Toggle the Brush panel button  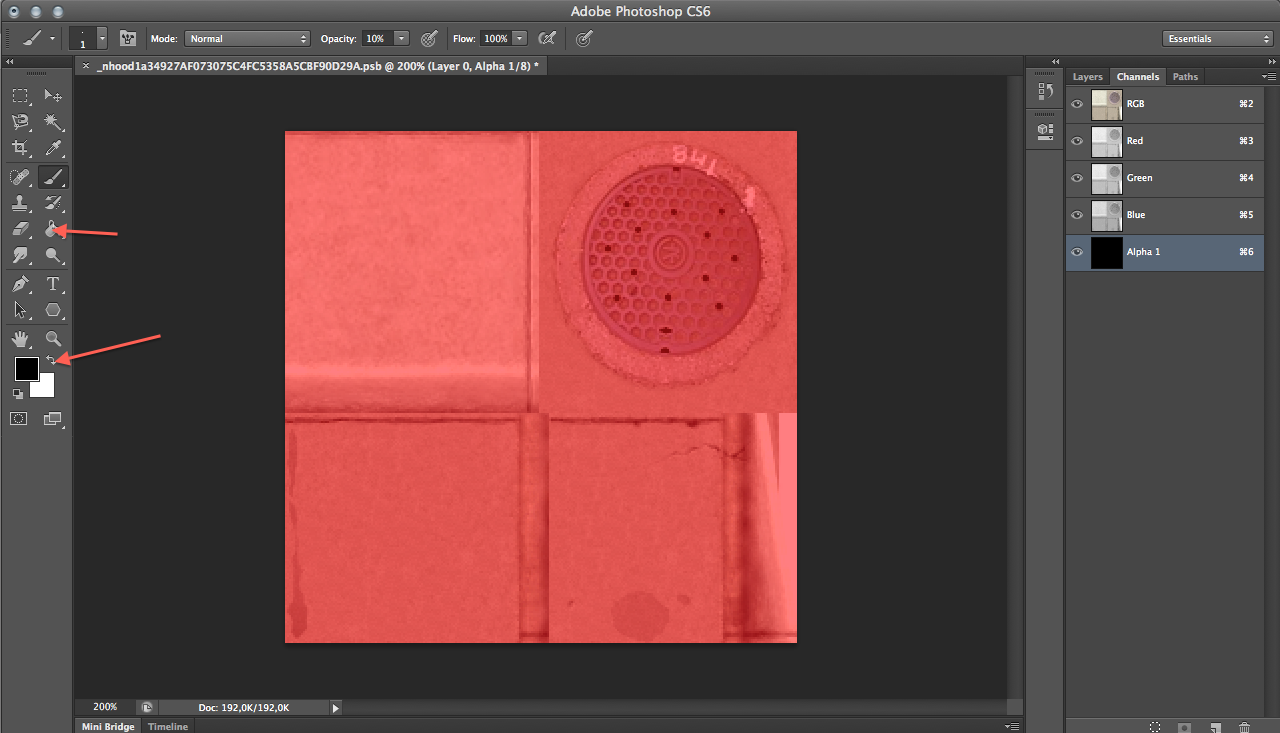(x=127, y=38)
